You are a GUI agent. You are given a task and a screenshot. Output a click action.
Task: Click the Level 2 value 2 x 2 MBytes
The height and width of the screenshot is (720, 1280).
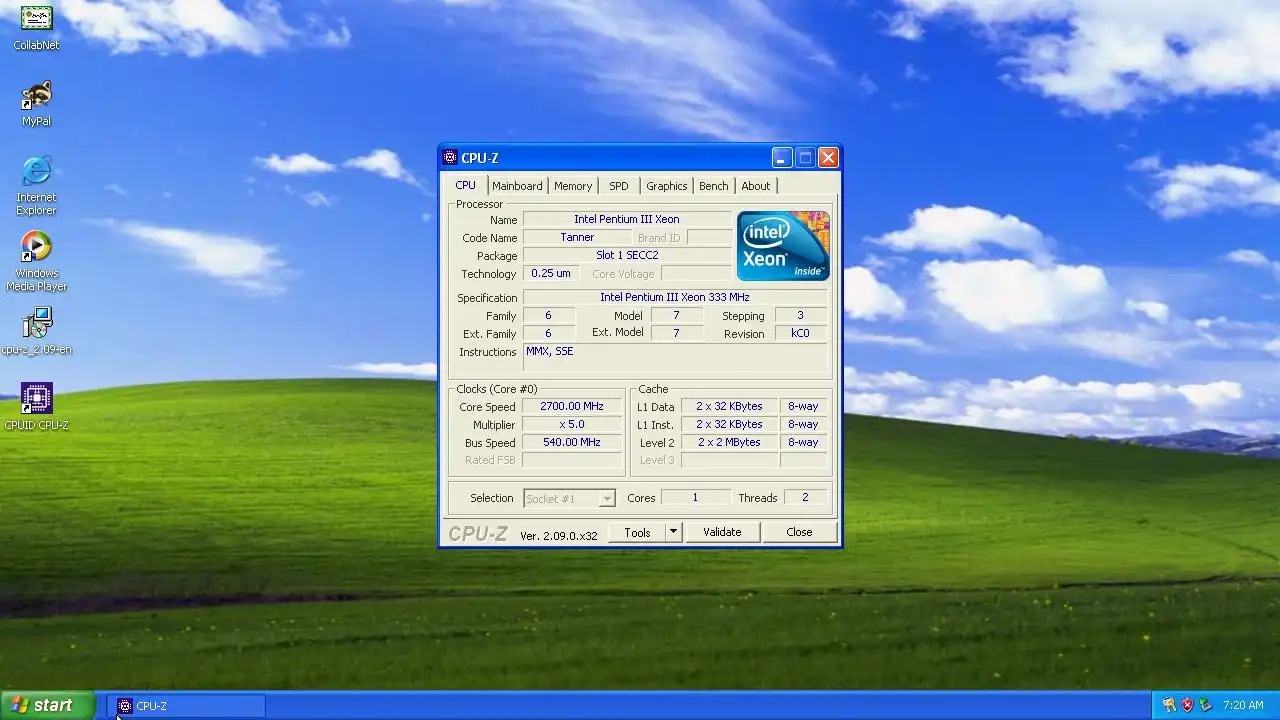(729, 442)
